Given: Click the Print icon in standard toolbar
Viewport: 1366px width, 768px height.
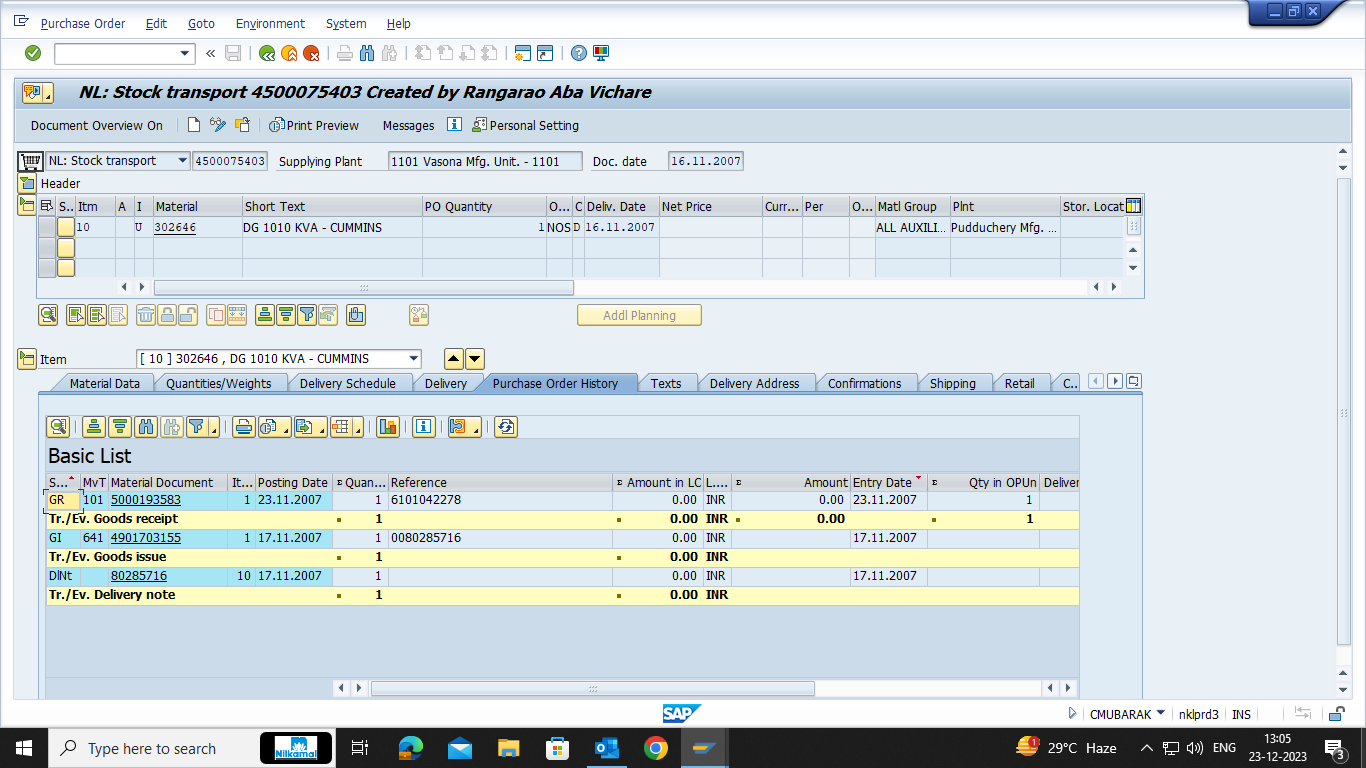Looking at the screenshot, I should [x=344, y=53].
